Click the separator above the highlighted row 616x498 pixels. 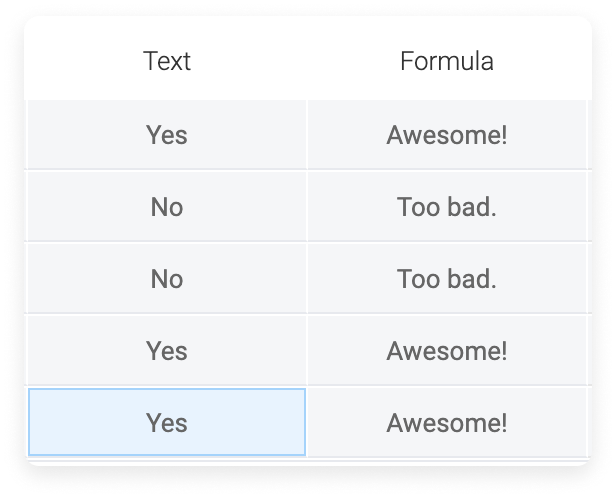(308, 386)
